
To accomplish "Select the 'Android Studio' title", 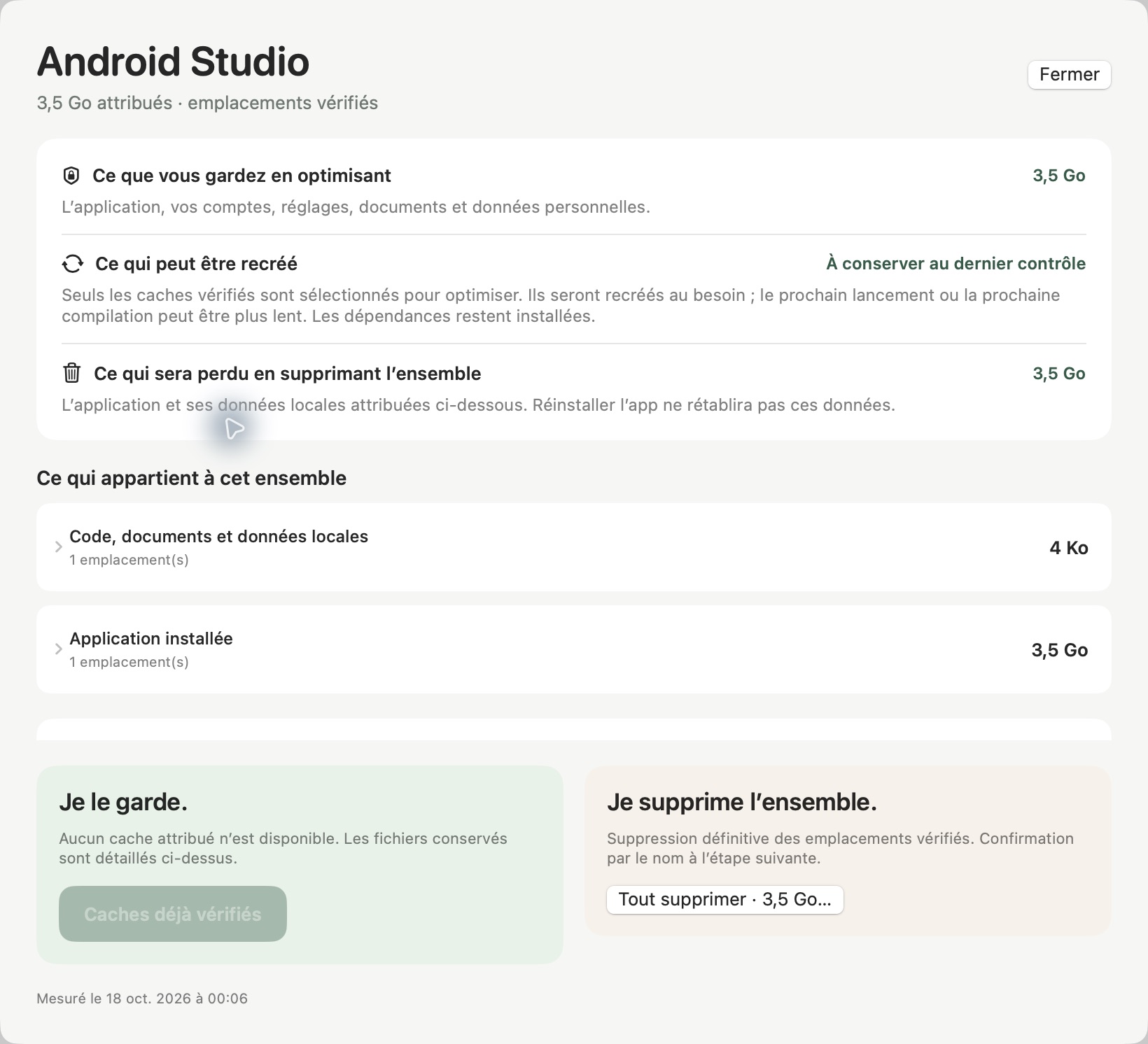I will [x=173, y=62].
